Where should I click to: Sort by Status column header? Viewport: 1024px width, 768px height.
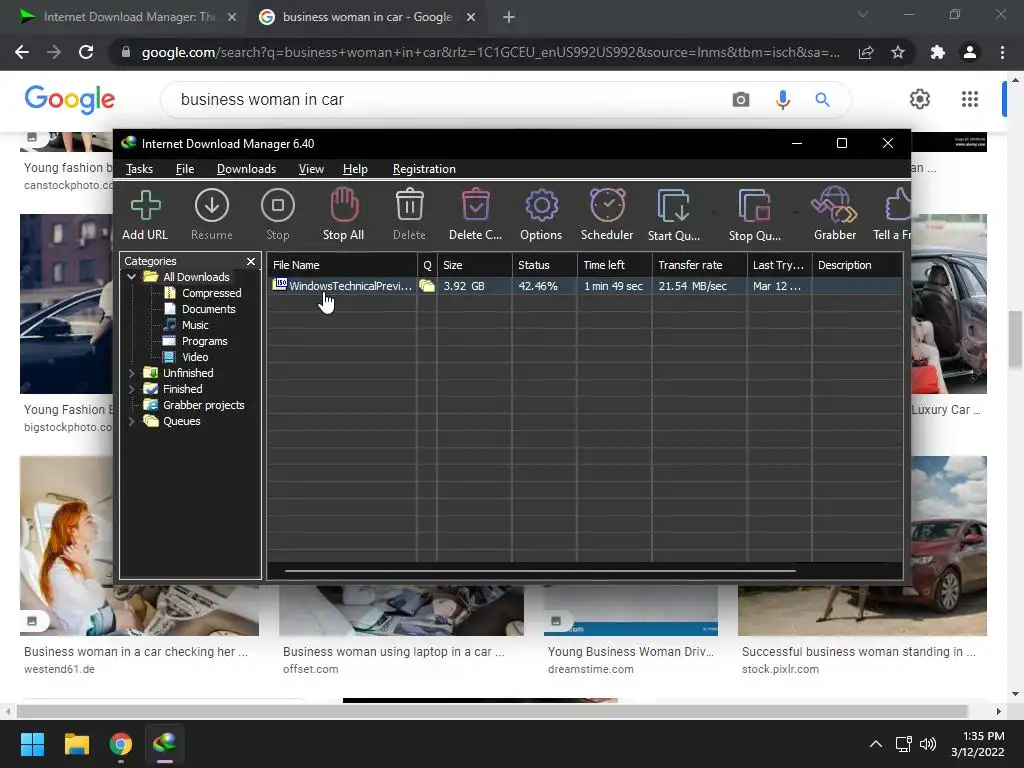pos(545,265)
